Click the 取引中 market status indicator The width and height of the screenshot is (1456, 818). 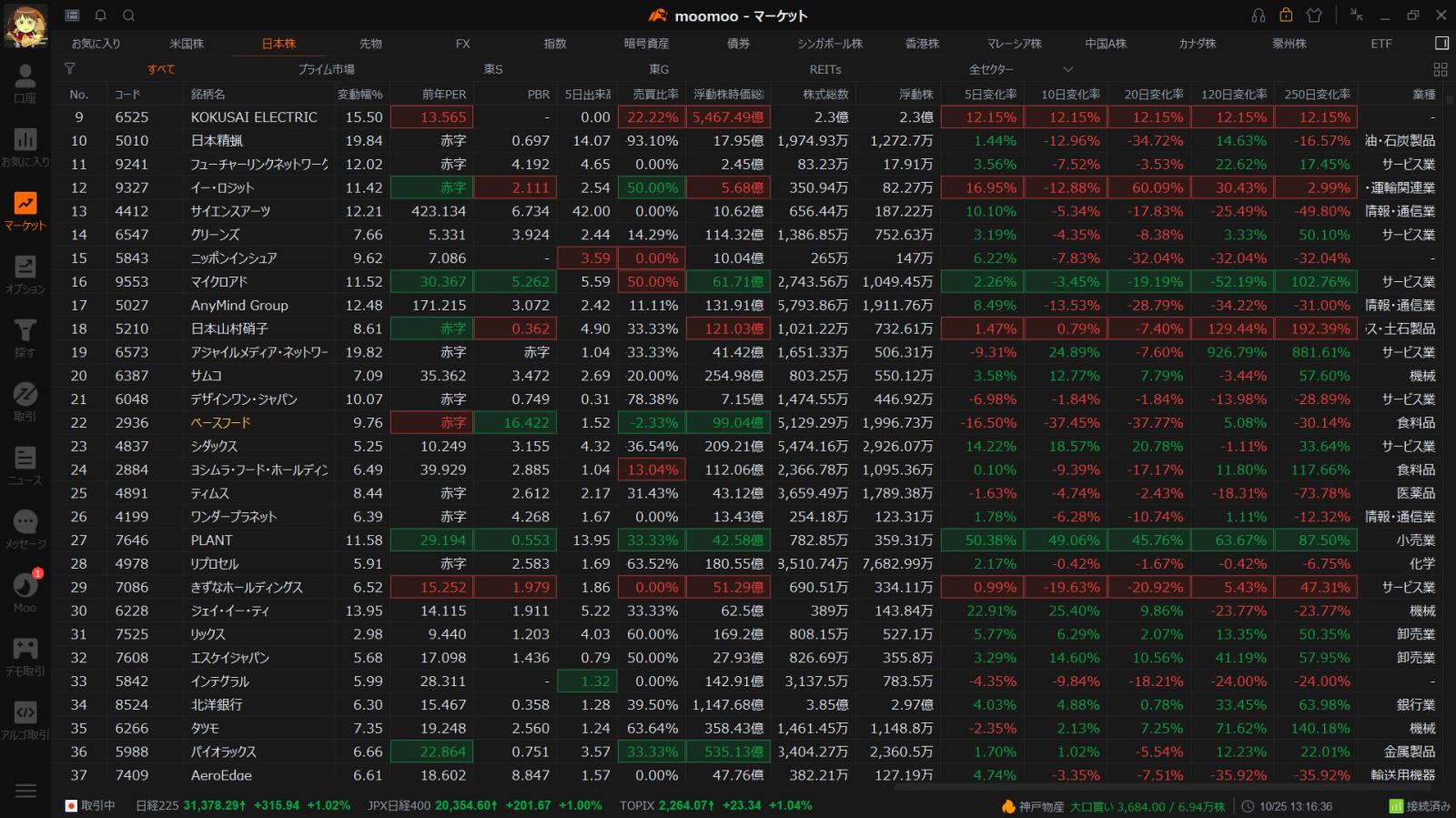coord(90,806)
